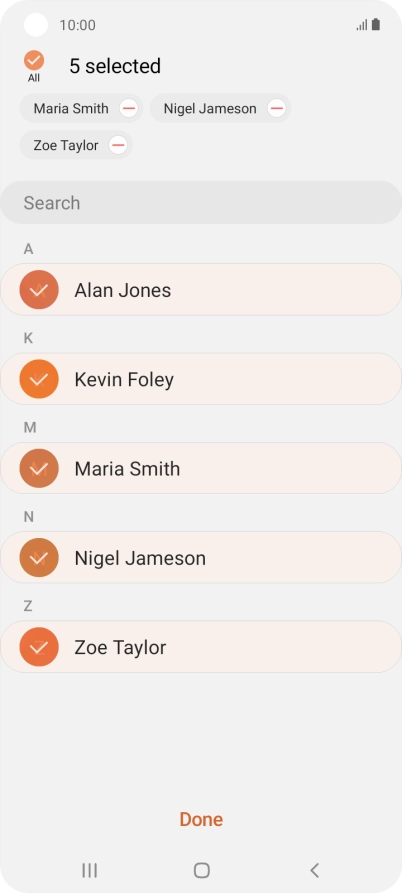Image resolution: width=402 pixels, height=893 pixels.
Task: Tap the Maria Smith selected chip label
Action: (71, 108)
